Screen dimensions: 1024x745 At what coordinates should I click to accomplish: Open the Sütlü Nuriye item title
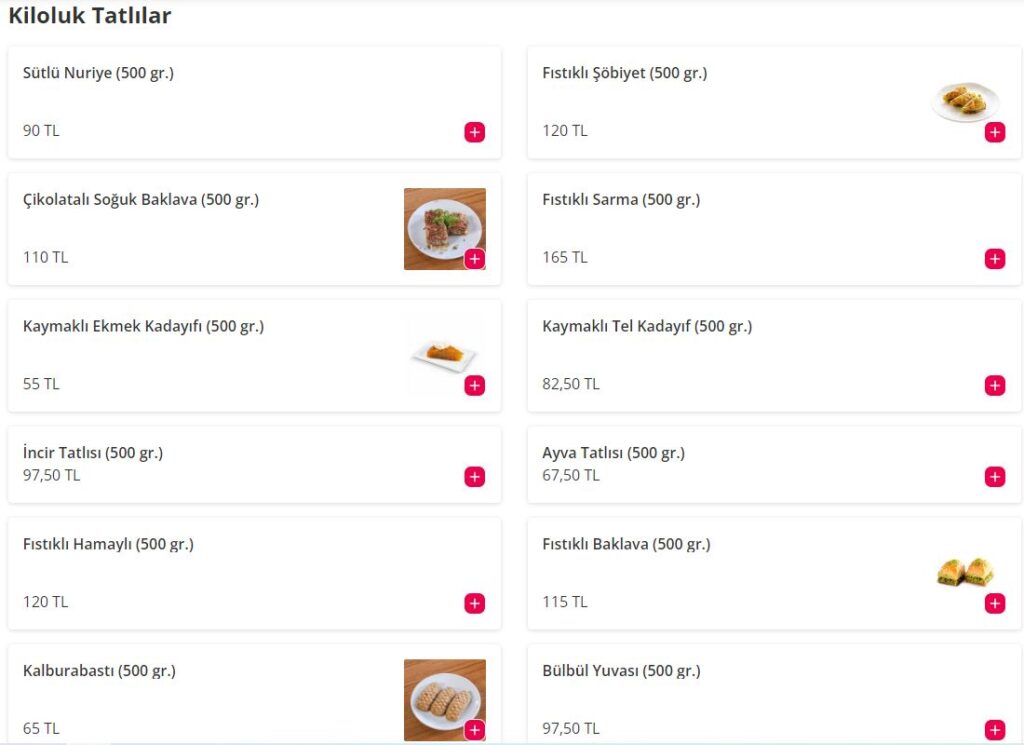tap(98, 73)
